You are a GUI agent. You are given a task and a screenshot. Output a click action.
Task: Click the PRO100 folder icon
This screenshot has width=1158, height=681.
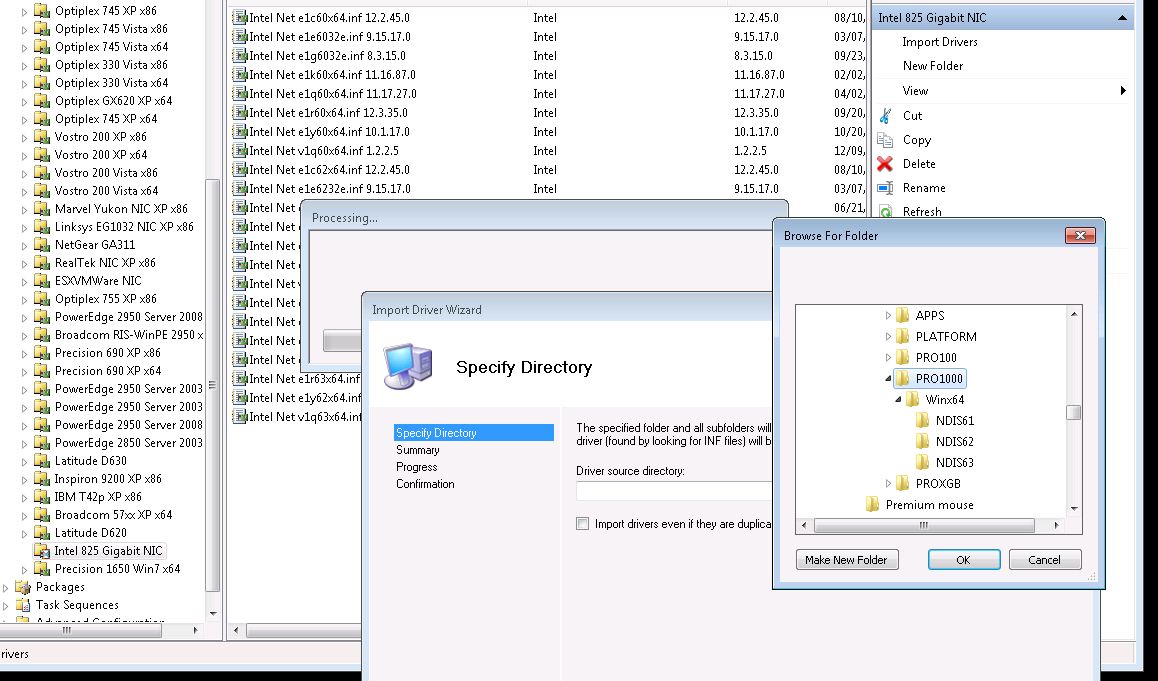click(x=902, y=357)
